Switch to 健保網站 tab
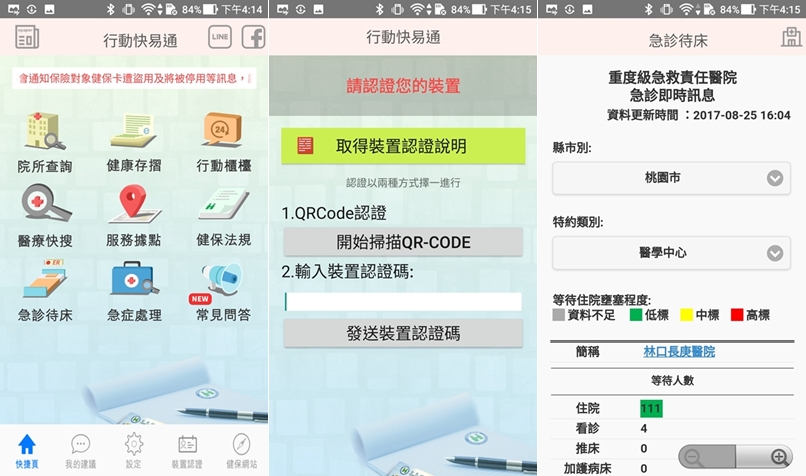 [x=241, y=451]
